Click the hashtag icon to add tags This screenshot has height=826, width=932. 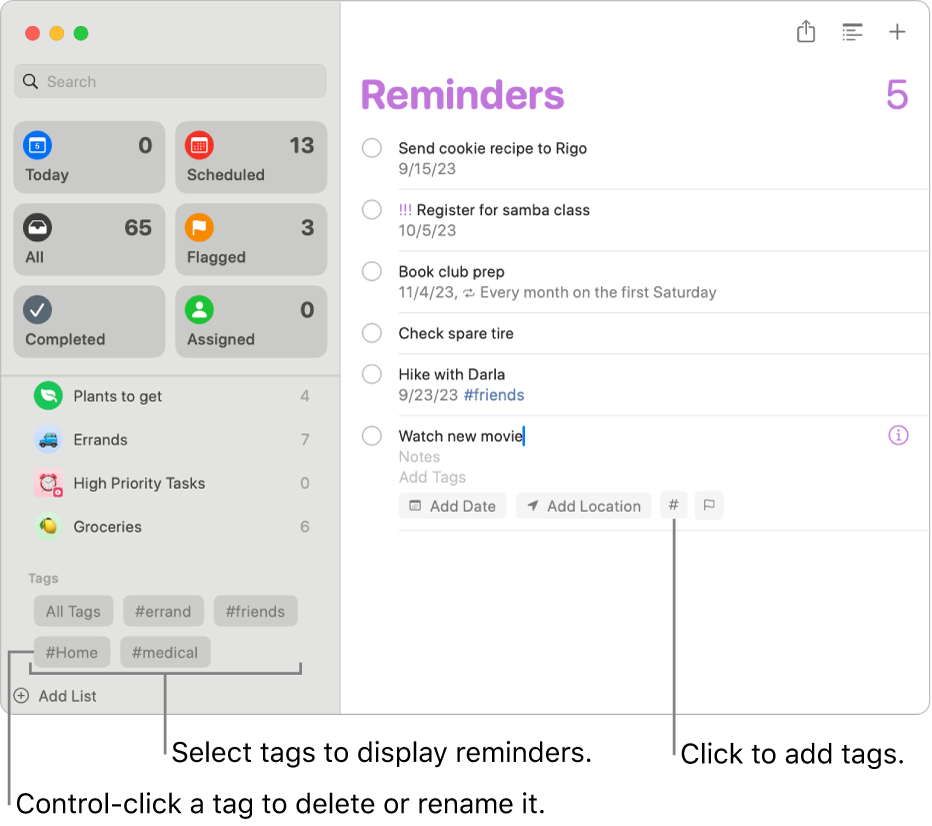click(673, 505)
